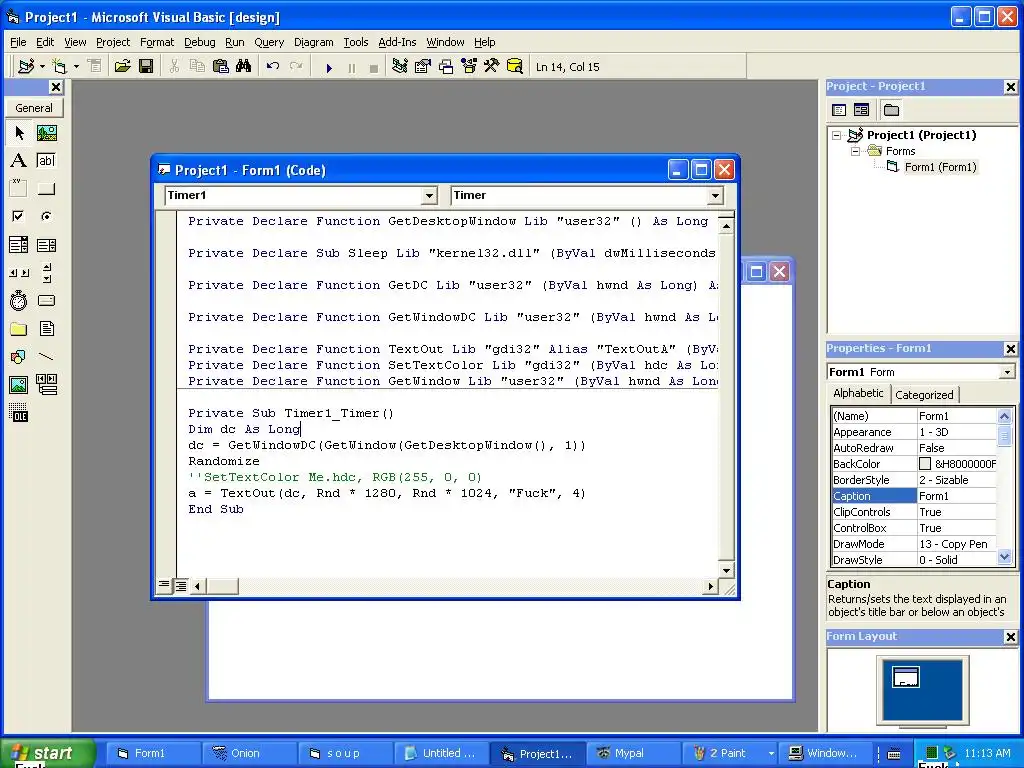The image size is (1024, 768).
Task: Click Properties list scroll down arrow
Action: (x=1004, y=557)
